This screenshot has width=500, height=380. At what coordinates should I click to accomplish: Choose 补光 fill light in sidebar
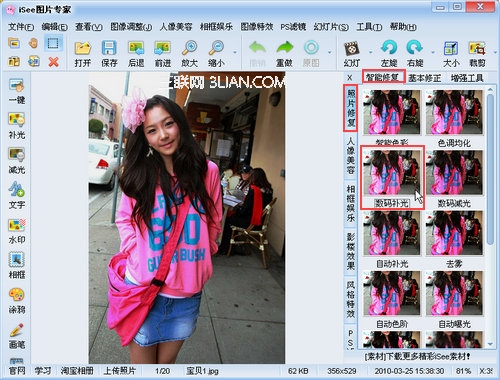pyautogui.click(x=17, y=126)
